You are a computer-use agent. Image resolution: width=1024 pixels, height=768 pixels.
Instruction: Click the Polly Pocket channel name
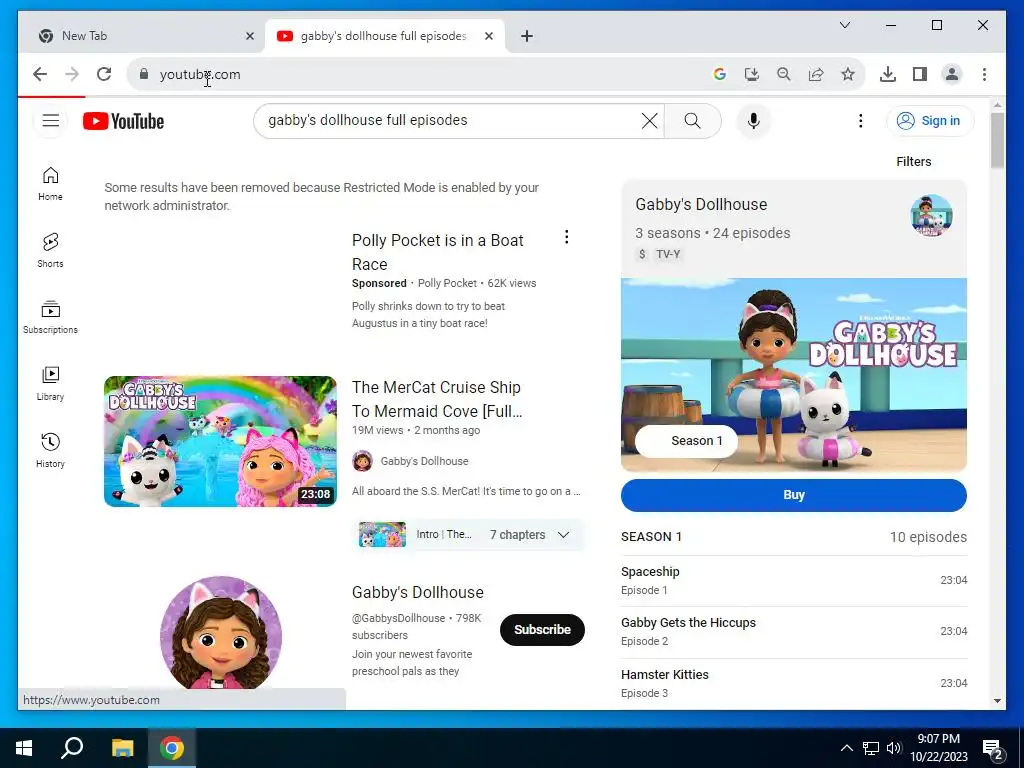click(x=447, y=283)
